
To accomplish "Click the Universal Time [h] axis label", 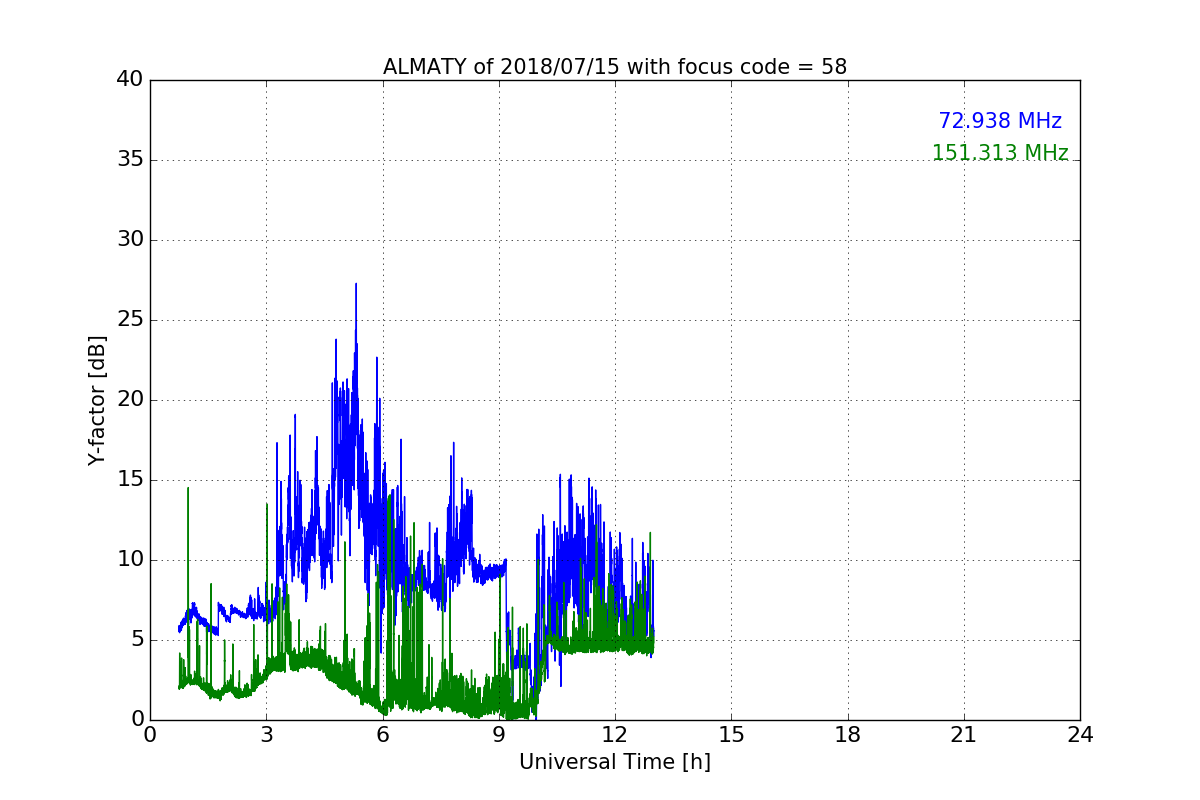I will (614, 762).
